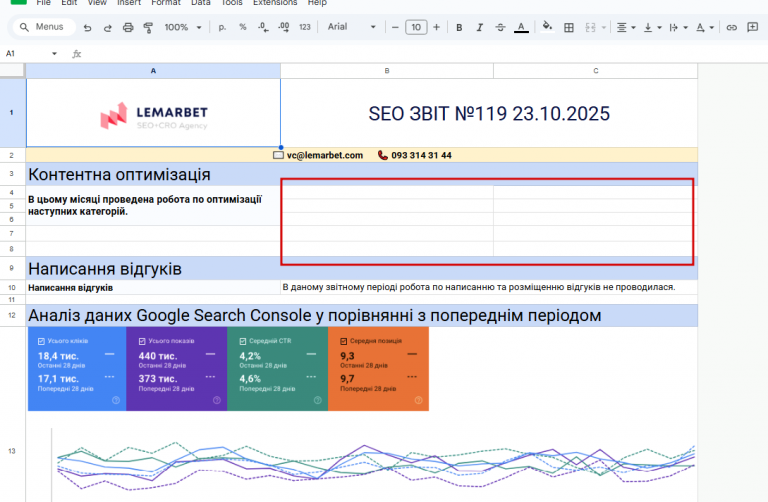Select column B header

pyautogui.click(x=386, y=71)
